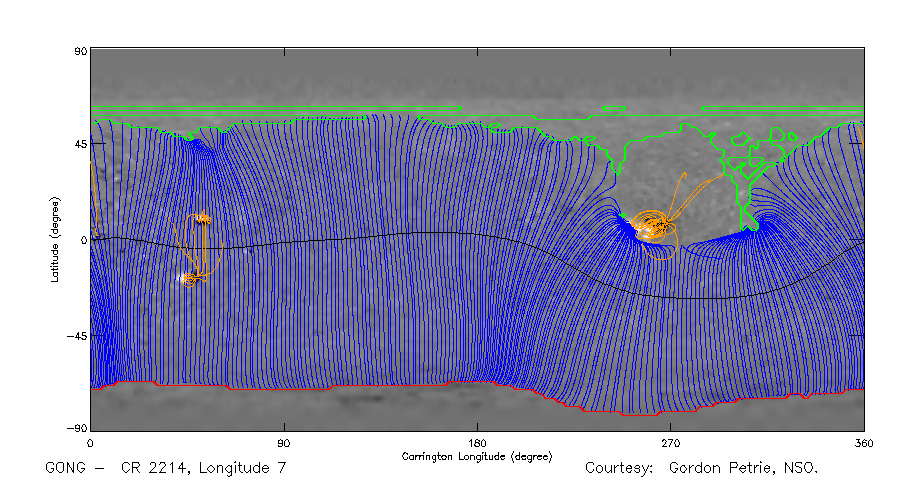Click the -90 tick label on the latitude axis
Screen dimensions: 900x480
pos(78,427)
